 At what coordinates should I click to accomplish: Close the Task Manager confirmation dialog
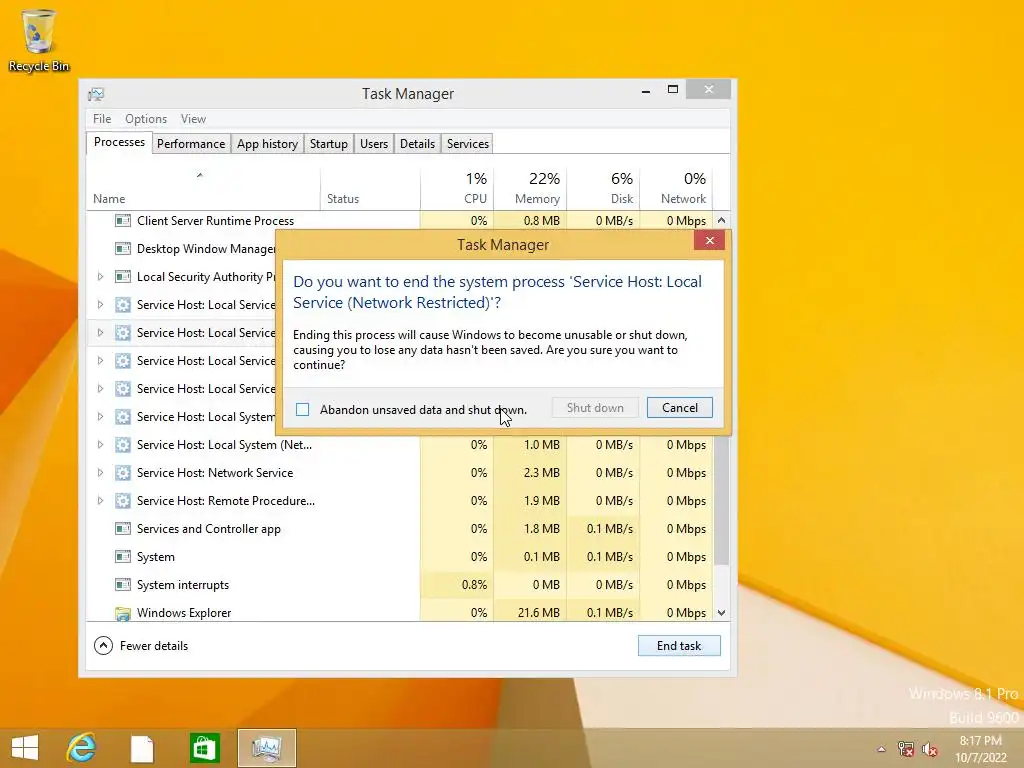(x=709, y=241)
